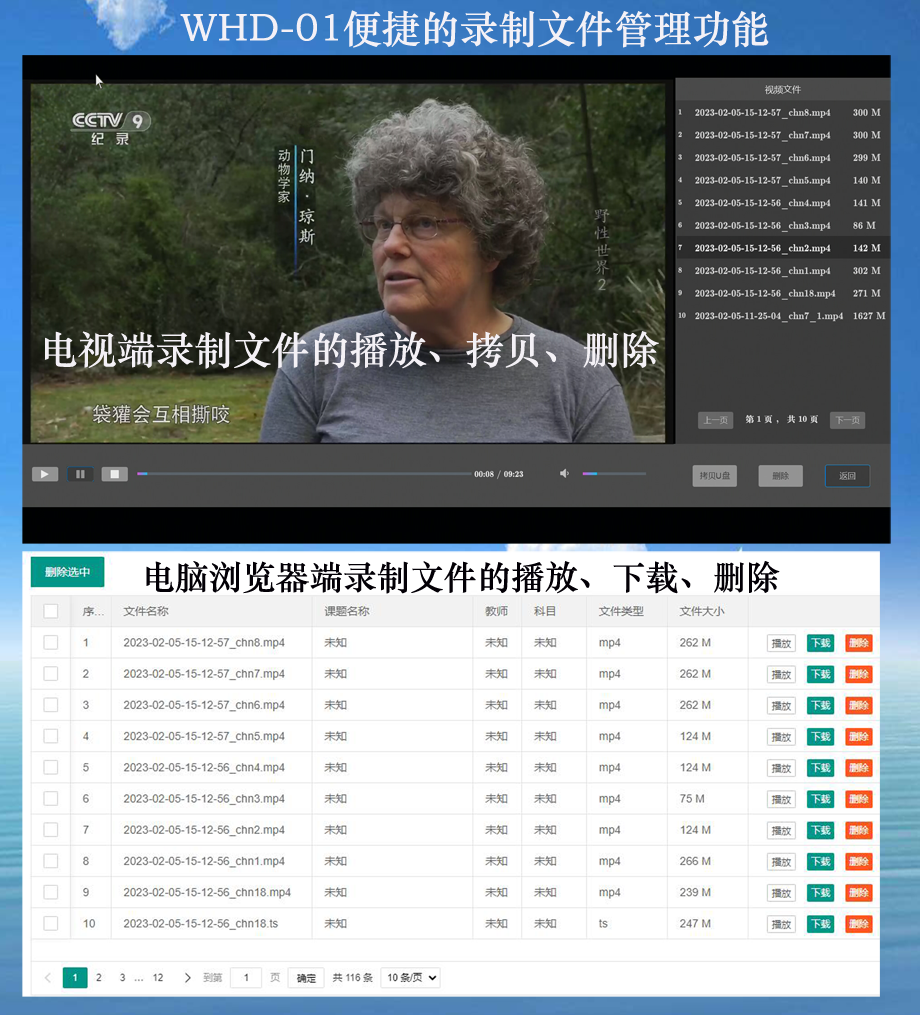Go to next pagination page arrow

pos(187,978)
